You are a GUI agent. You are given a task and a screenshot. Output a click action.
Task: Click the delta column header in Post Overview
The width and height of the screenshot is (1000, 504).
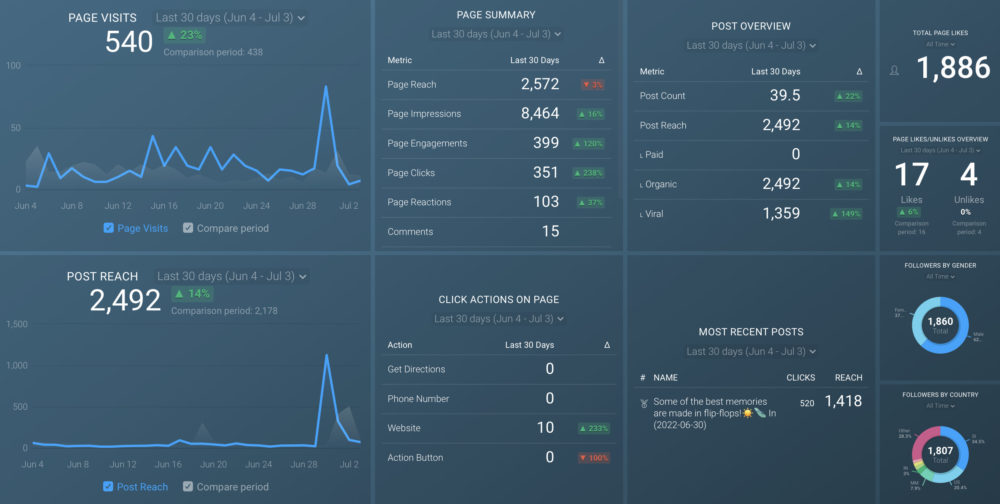coord(859,71)
